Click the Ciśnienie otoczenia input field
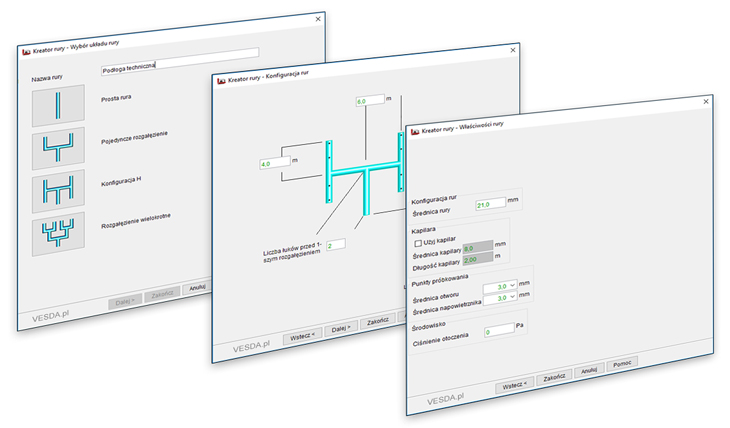This screenshot has width=730, height=428. [x=499, y=331]
